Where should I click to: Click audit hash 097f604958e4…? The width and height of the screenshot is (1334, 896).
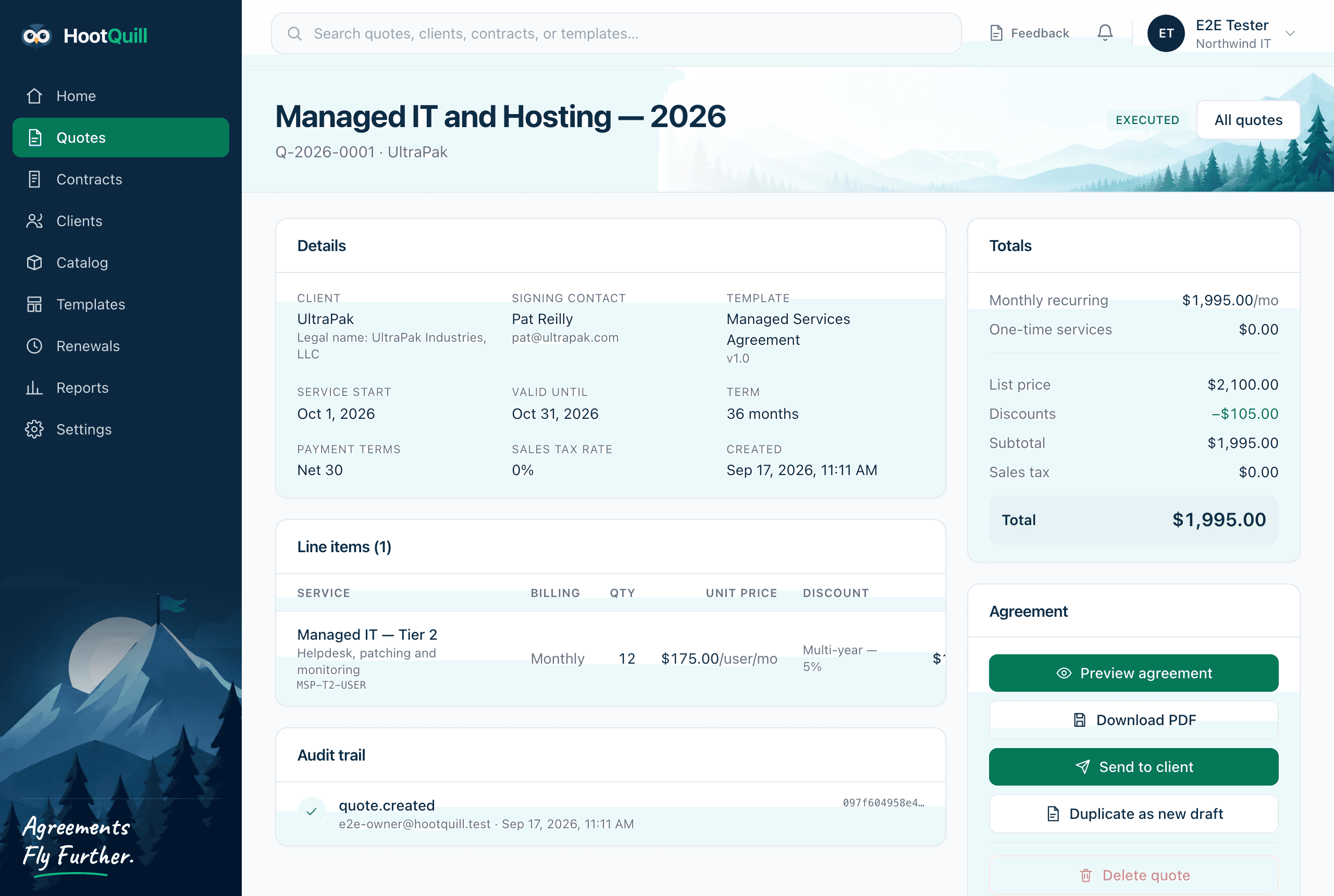pyautogui.click(x=884, y=803)
